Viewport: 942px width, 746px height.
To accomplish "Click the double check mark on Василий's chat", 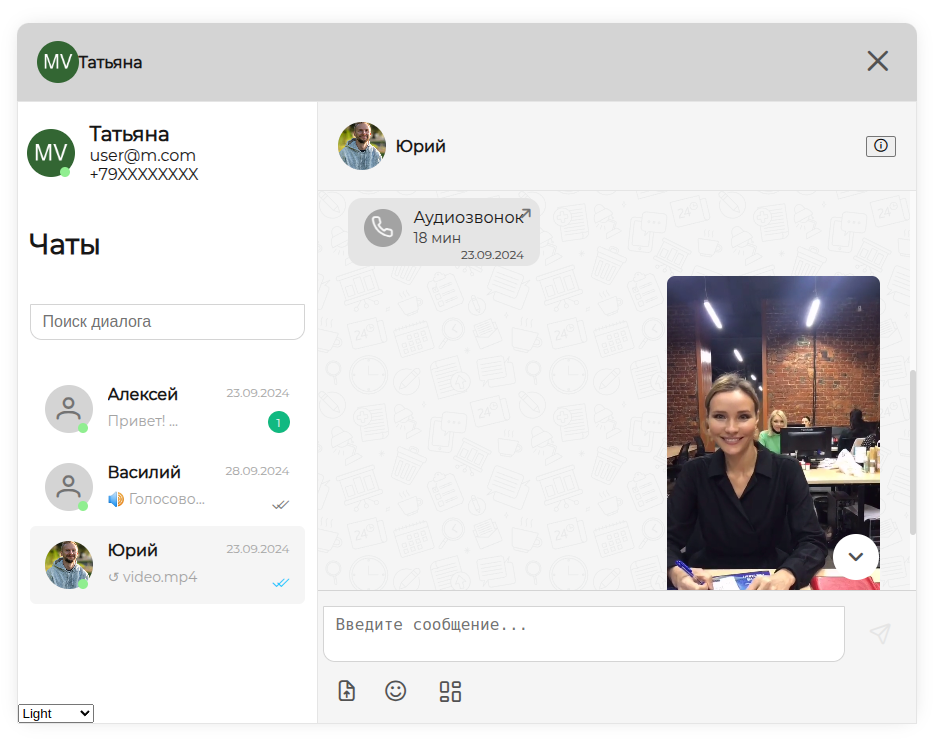I will (x=281, y=505).
